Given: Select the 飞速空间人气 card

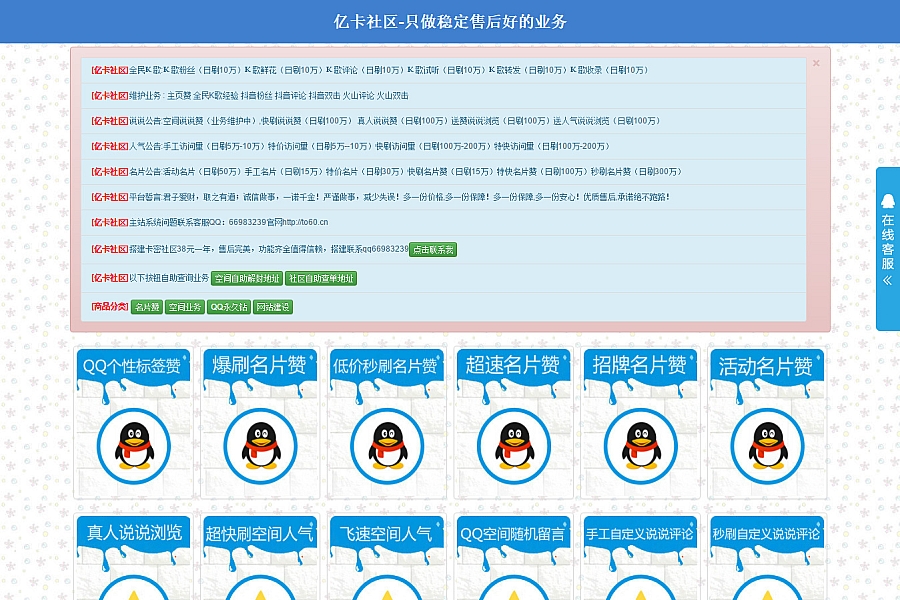Looking at the screenshot, I should click(x=387, y=557).
